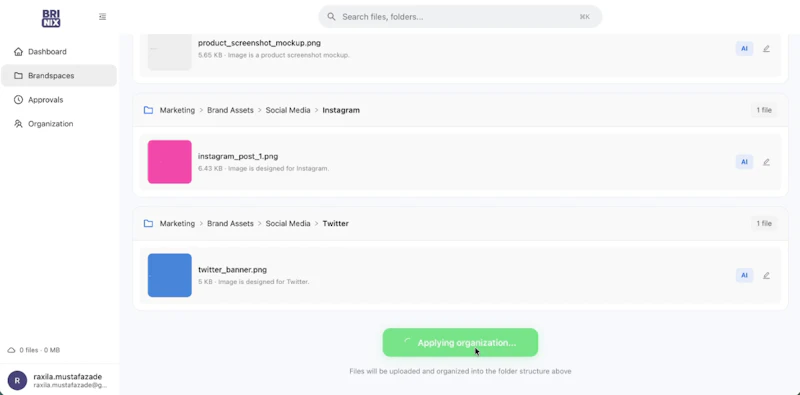The height and width of the screenshot is (395, 800).
Task: Click AI badge for product_screenshot_mockup.png
Action: point(744,48)
